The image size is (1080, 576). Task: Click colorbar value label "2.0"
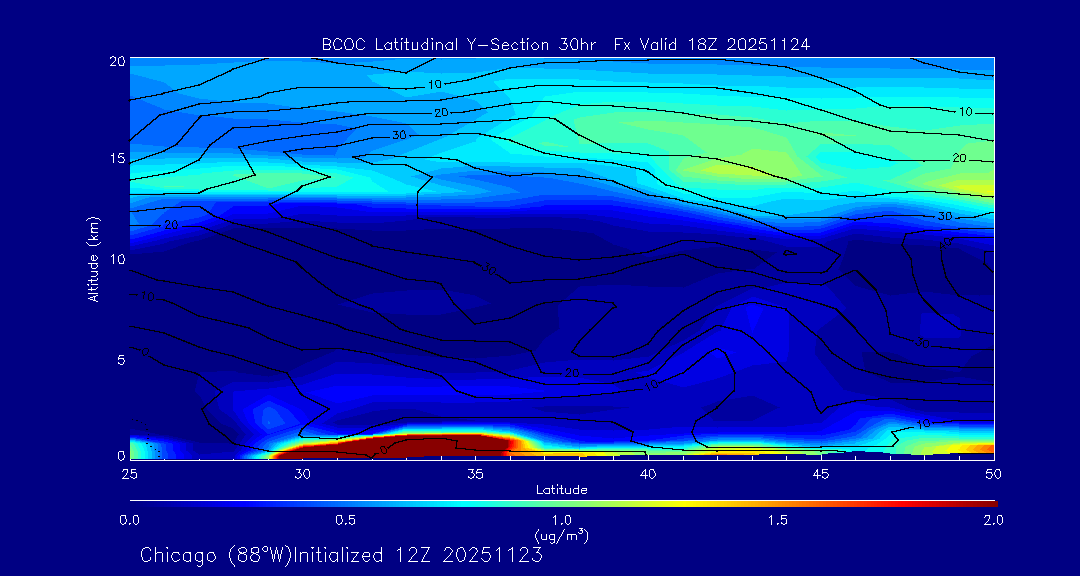pyautogui.click(x=993, y=520)
